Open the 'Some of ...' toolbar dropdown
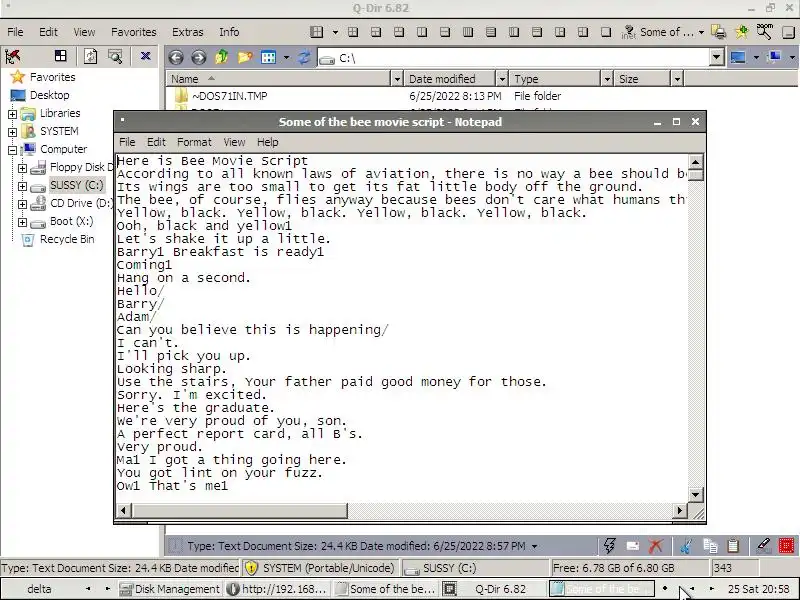The image size is (800, 600). 702,32
